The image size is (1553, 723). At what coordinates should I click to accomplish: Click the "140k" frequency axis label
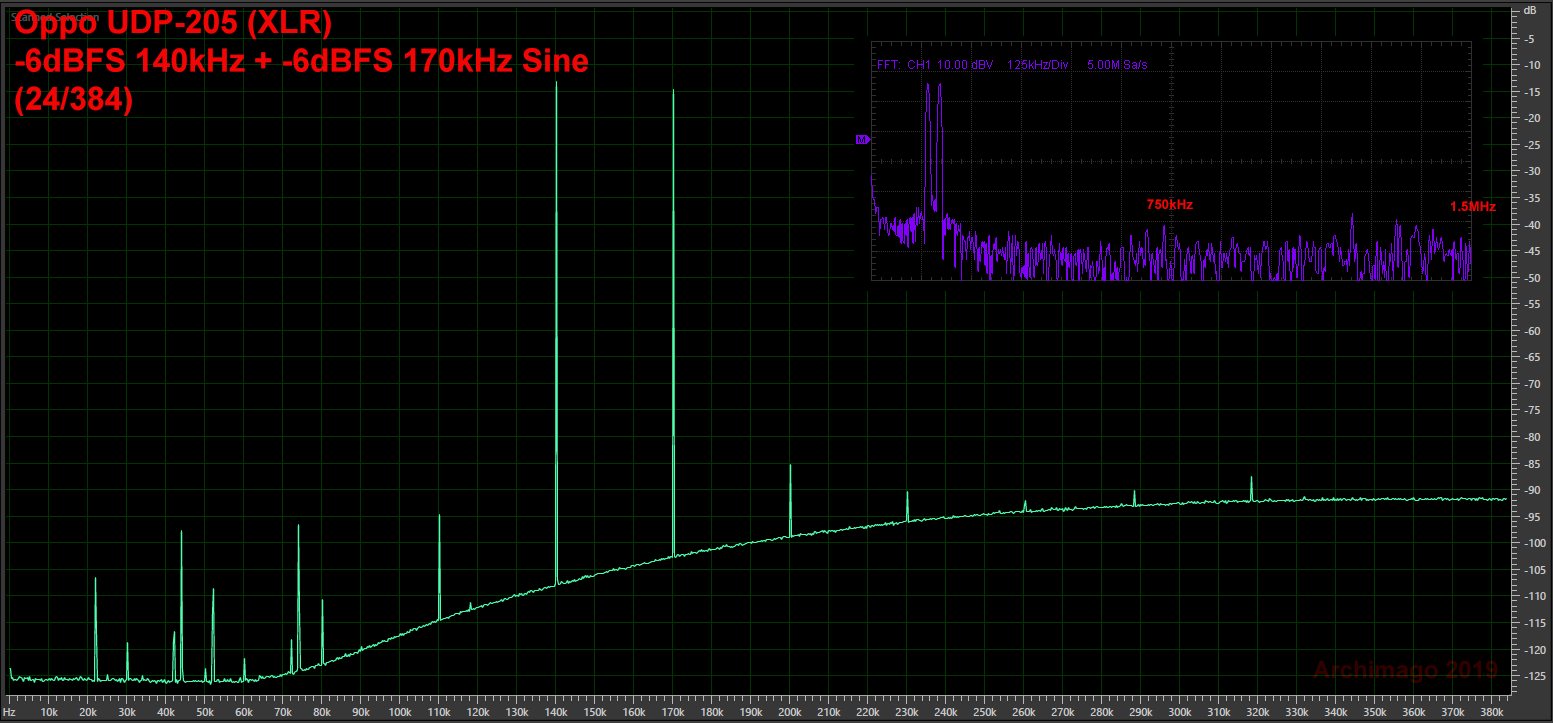[x=556, y=713]
